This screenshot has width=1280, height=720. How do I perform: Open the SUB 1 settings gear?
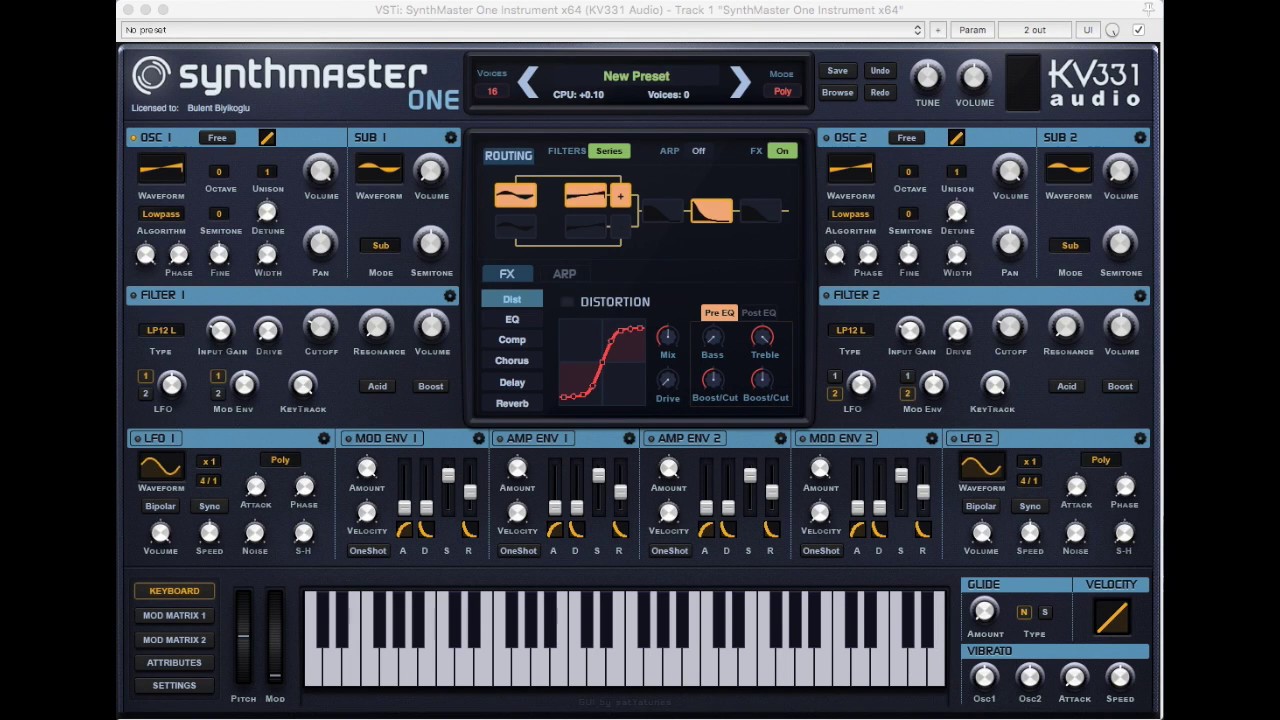pyautogui.click(x=450, y=137)
